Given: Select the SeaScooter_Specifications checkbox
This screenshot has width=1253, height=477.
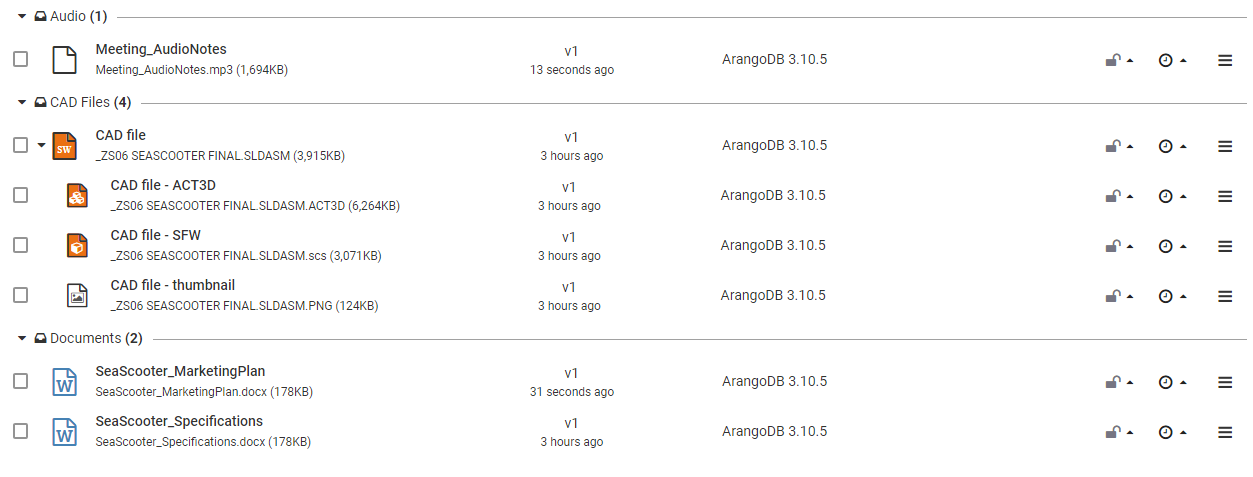Looking at the screenshot, I should tap(20, 431).
